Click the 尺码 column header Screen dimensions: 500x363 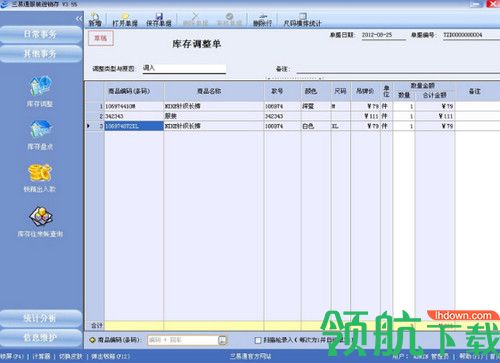[340, 91]
